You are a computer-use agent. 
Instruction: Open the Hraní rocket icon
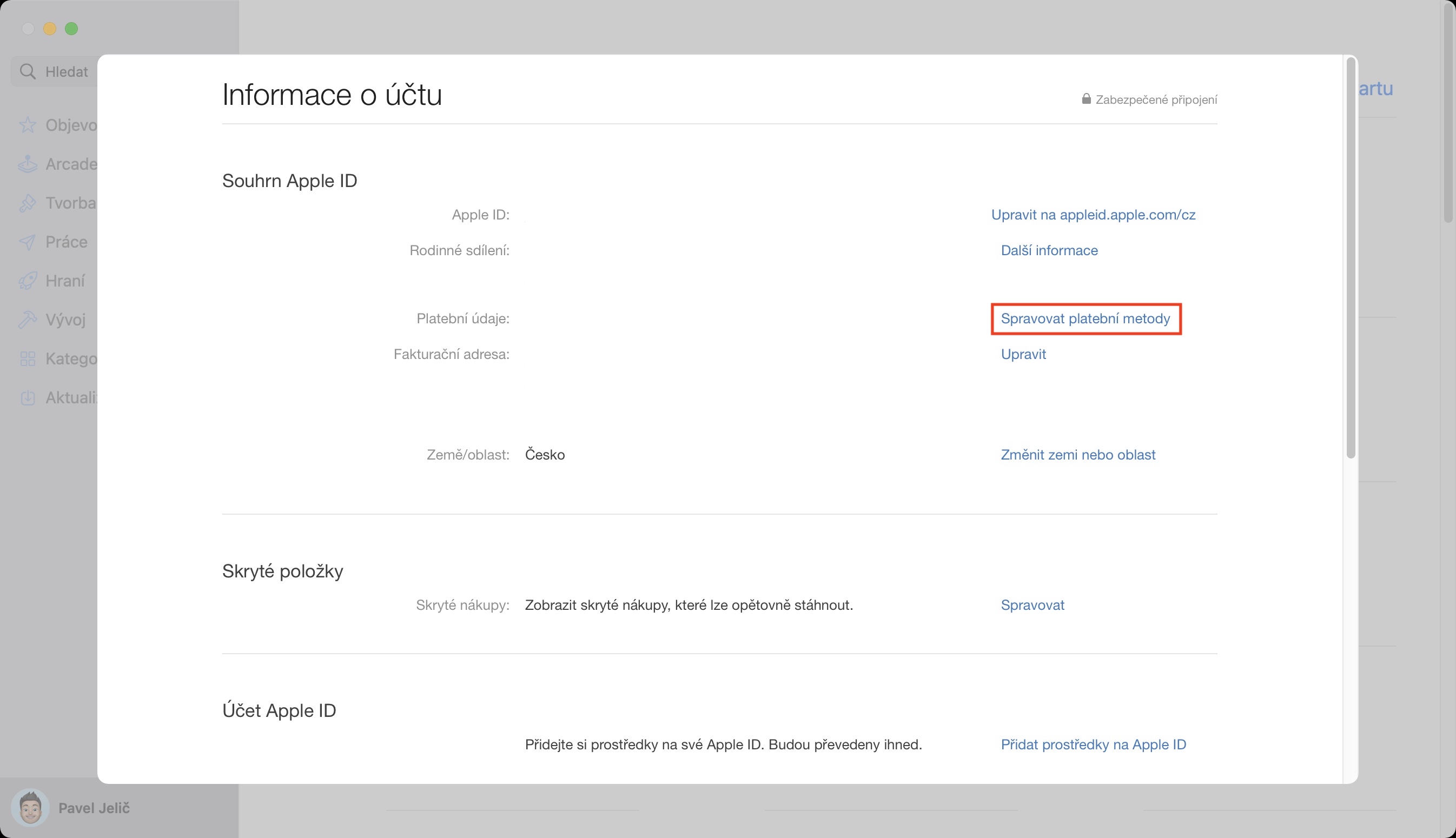coord(27,281)
